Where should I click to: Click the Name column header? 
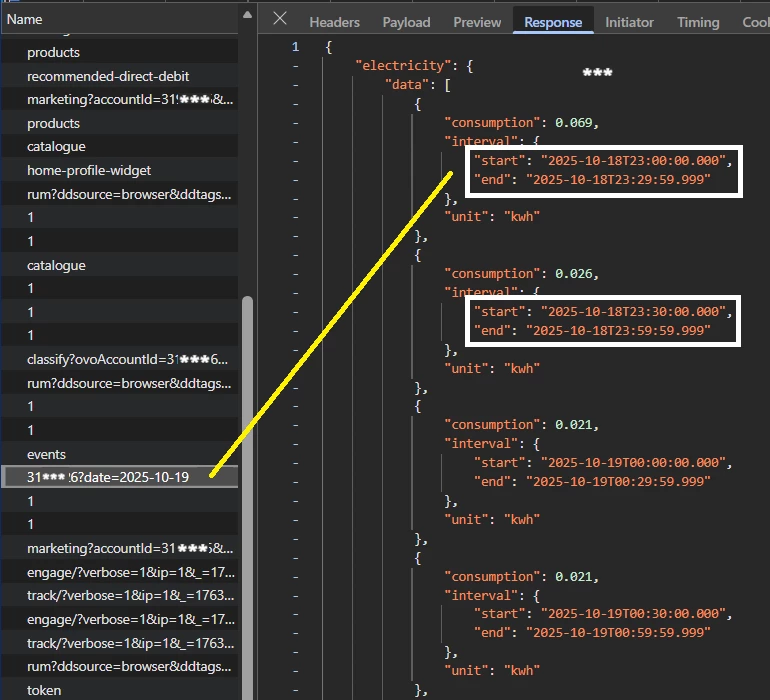coord(25,19)
